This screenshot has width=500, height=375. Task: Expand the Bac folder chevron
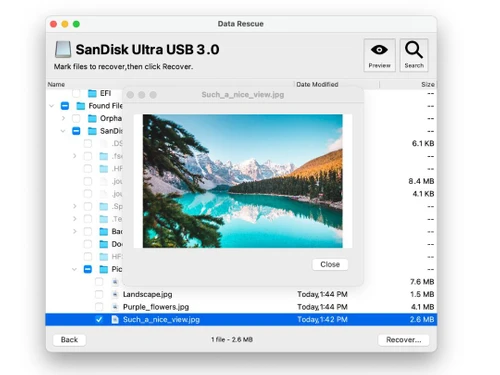click(75, 231)
